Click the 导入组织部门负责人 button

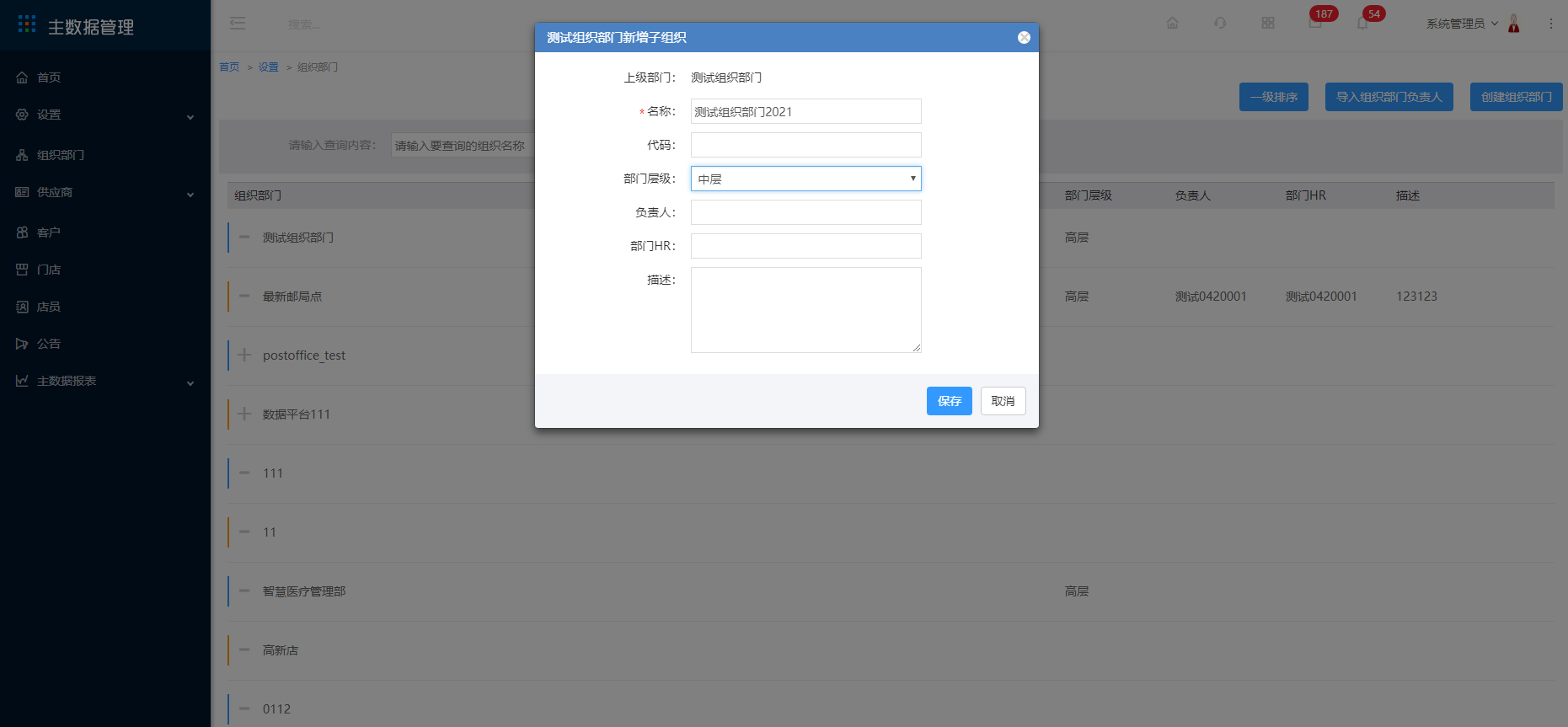point(1389,97)
